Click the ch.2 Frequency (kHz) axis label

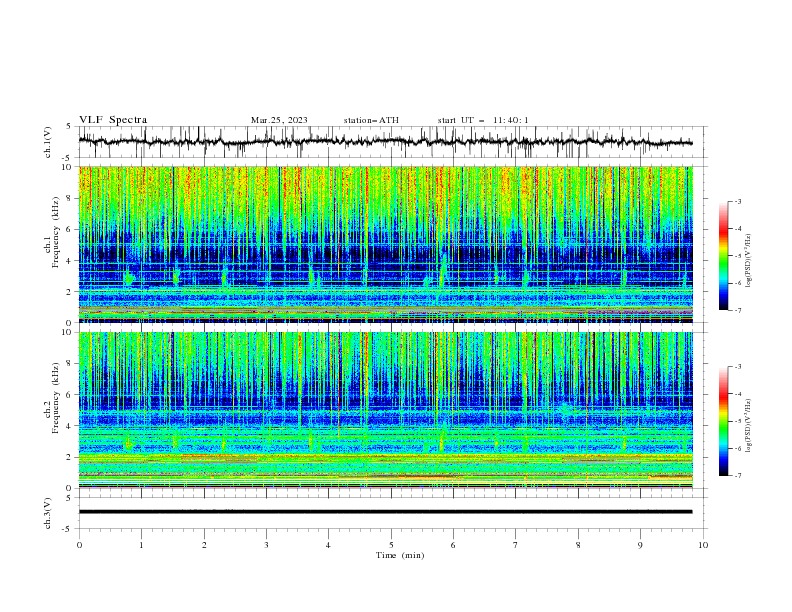(x=52, y=398)
